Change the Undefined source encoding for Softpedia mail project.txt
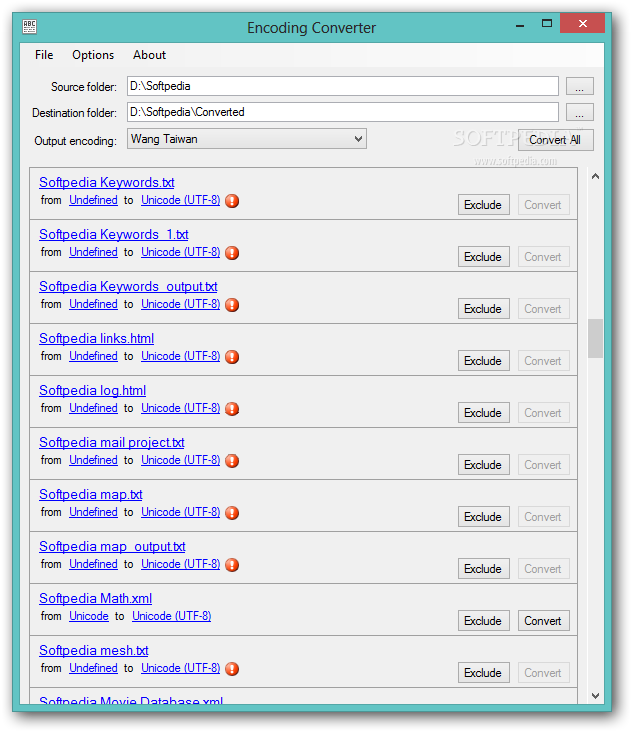The height and width of the screenshot is (732, 632). (93, 460)
